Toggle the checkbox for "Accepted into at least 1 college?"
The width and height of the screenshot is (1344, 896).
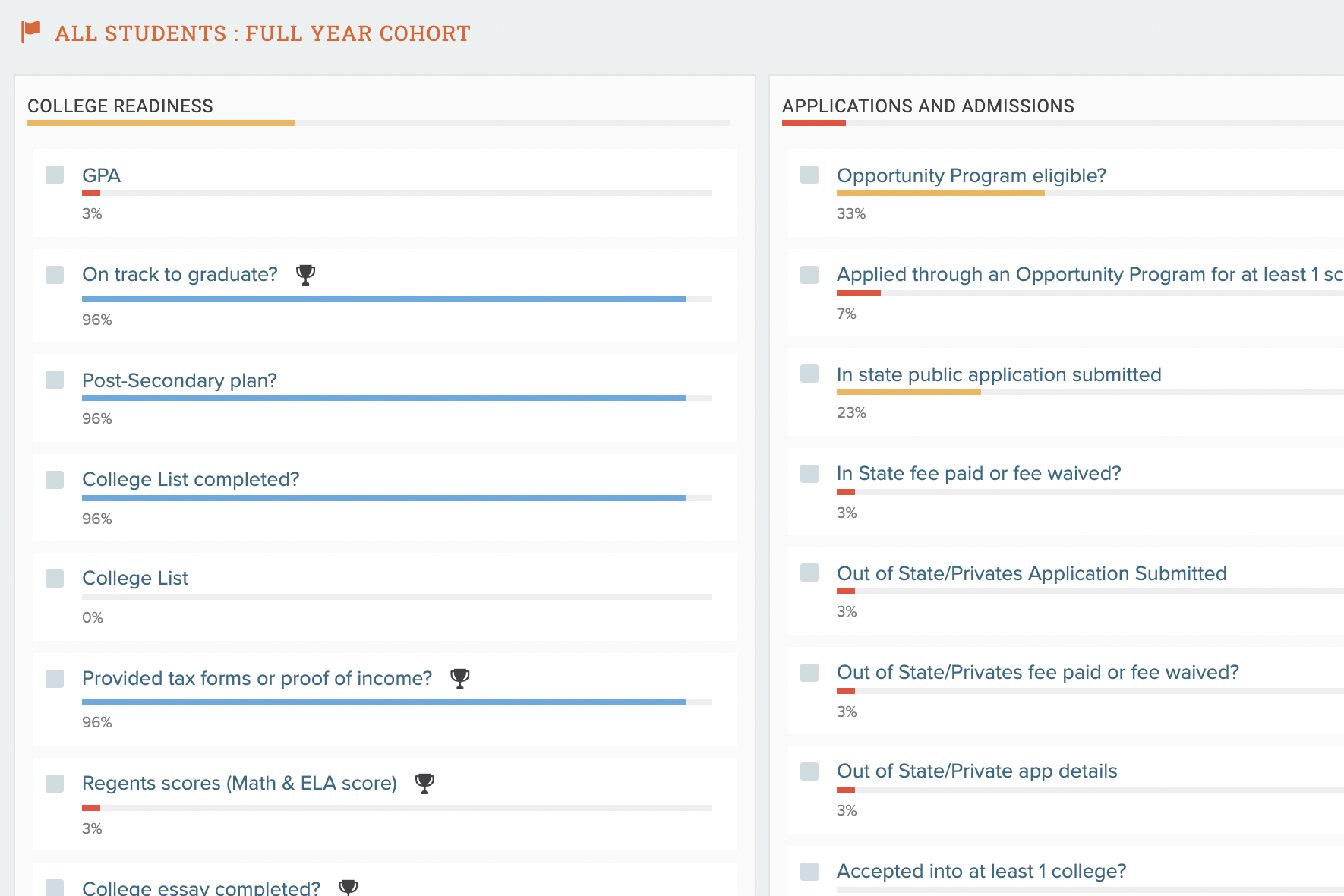(x=809, y=871)
